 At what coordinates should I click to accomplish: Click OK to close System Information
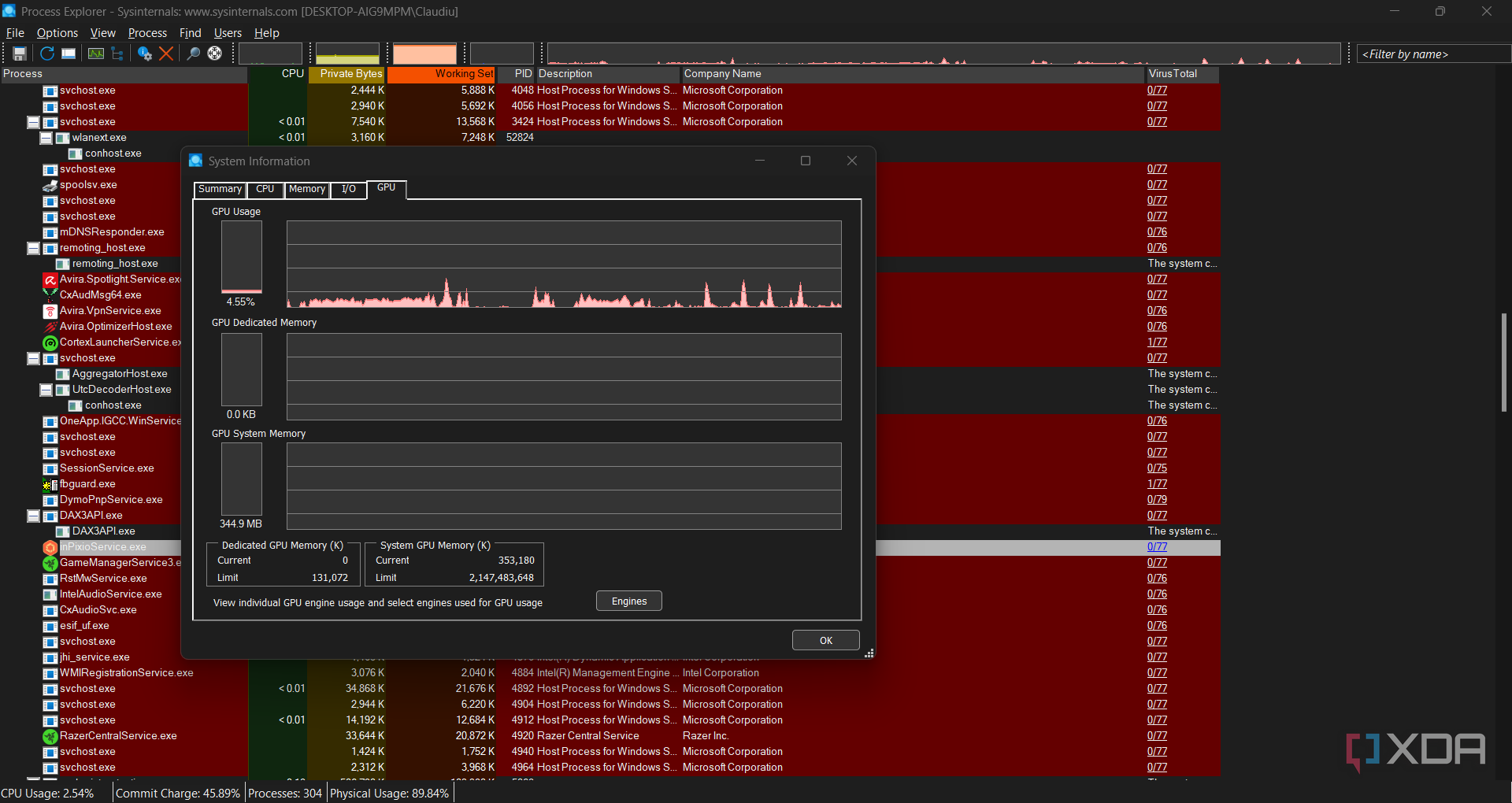825,640
